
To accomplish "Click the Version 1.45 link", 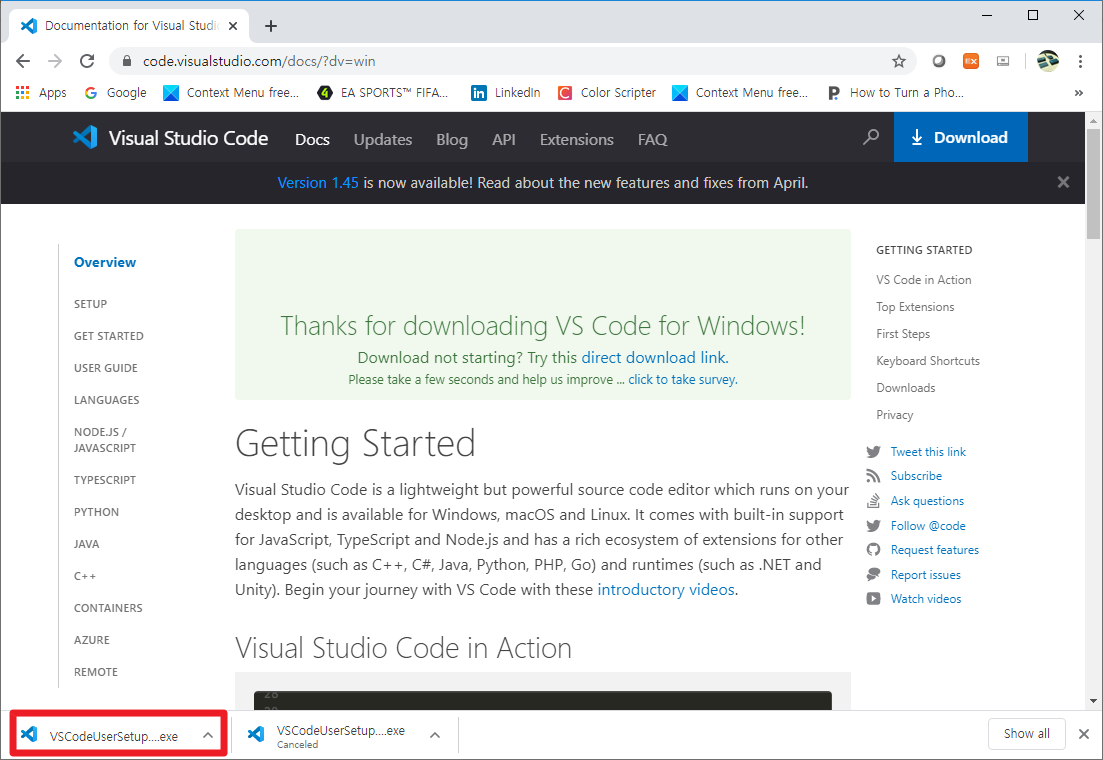I will click(318, 183).
